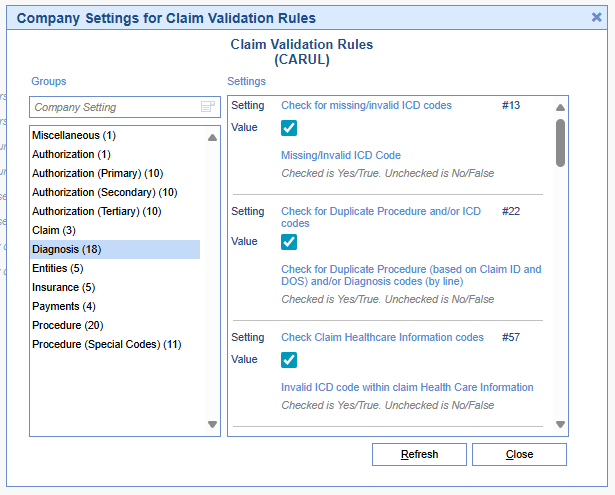Toggle the Claim Healthcare Information codes checkbox
This screenshot has width=615, height=495.
(x=289, y=360)
